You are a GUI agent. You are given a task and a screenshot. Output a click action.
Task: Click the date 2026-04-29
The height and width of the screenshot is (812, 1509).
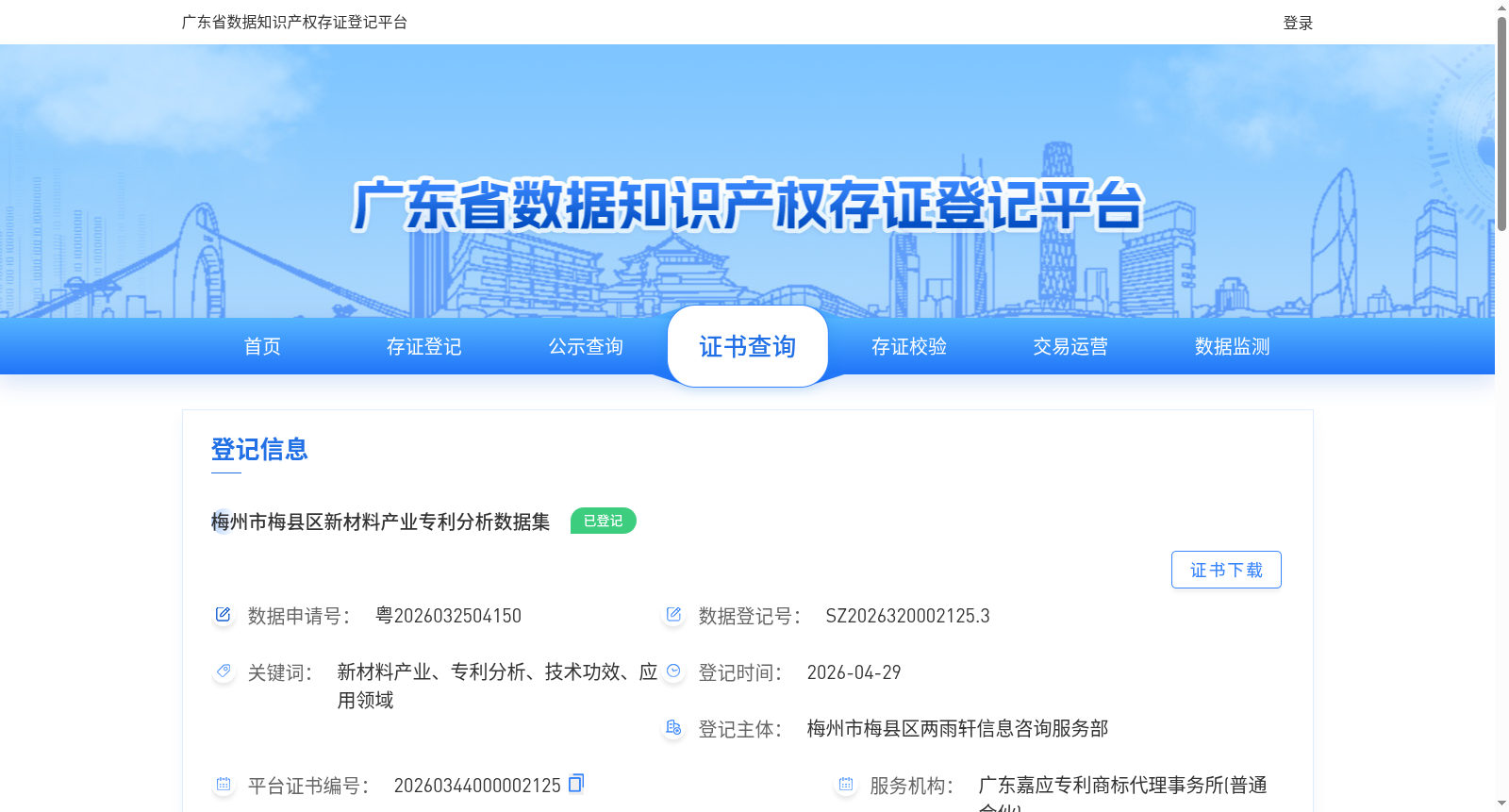[x=854, y=672]
